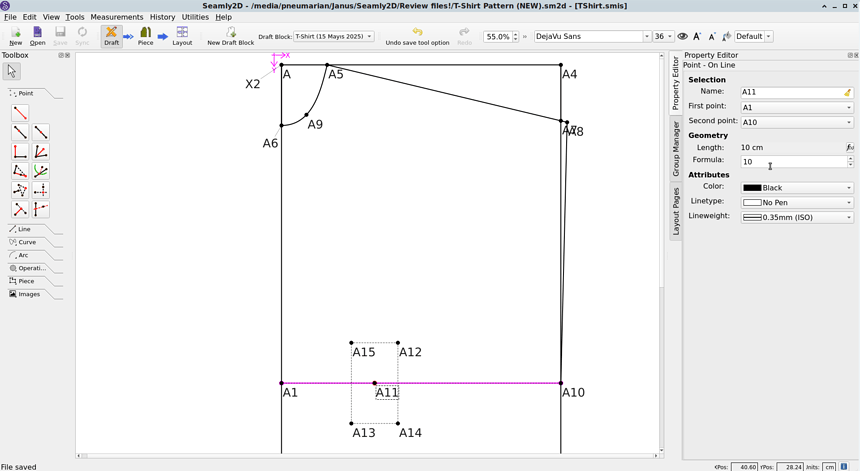Open the Edit menu
Screen dimensions: 860x471
pos(30,17)
